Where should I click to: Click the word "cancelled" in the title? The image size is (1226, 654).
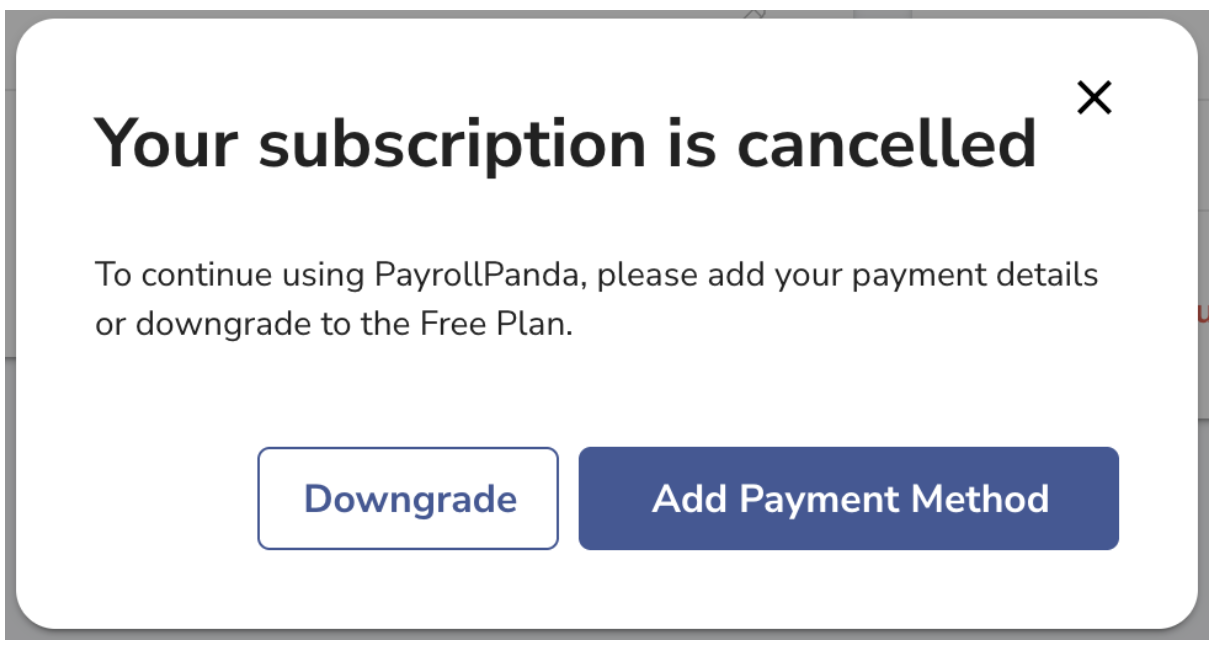[x=886, y=143]
